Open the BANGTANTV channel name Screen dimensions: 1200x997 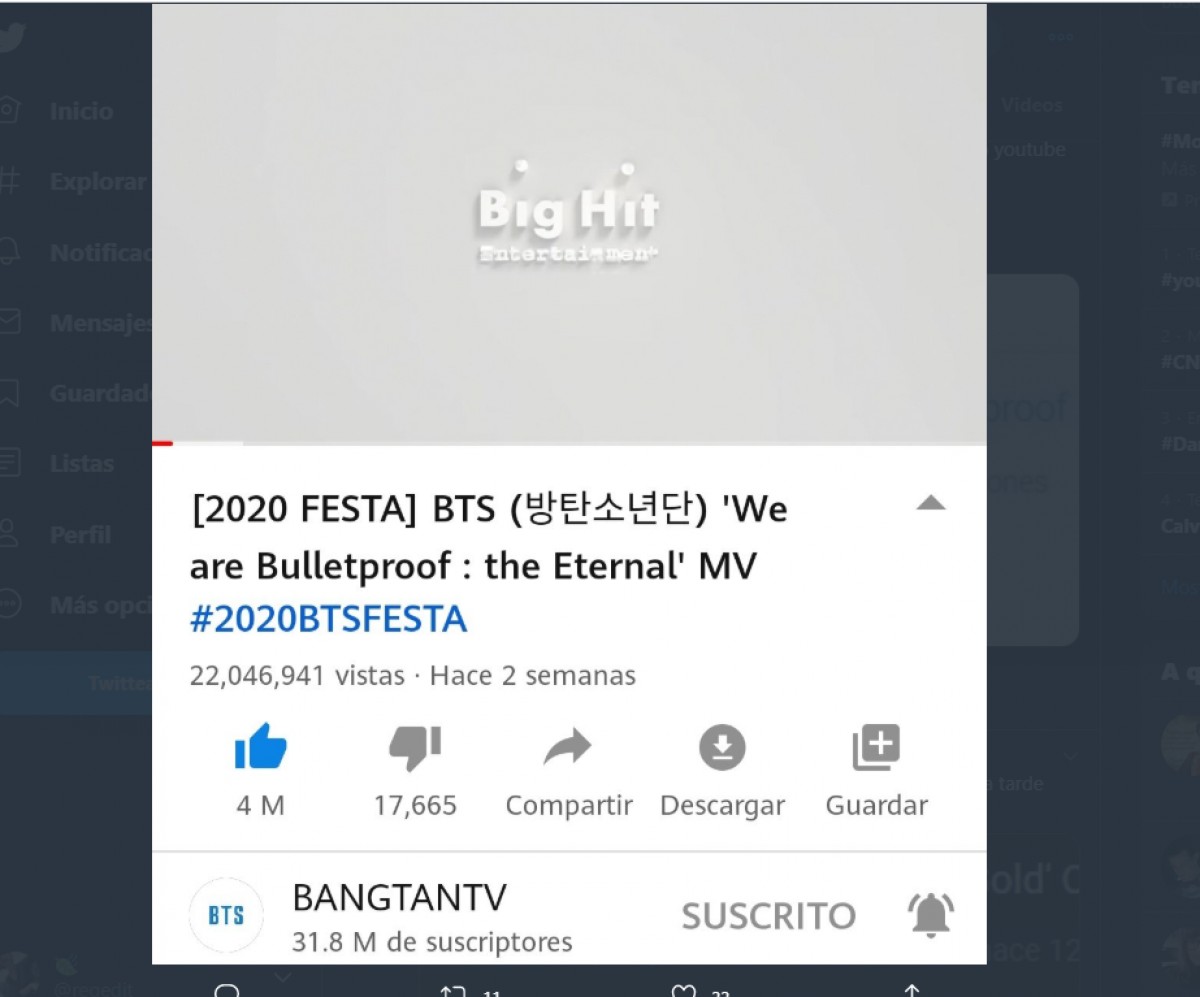coord(399,898)
